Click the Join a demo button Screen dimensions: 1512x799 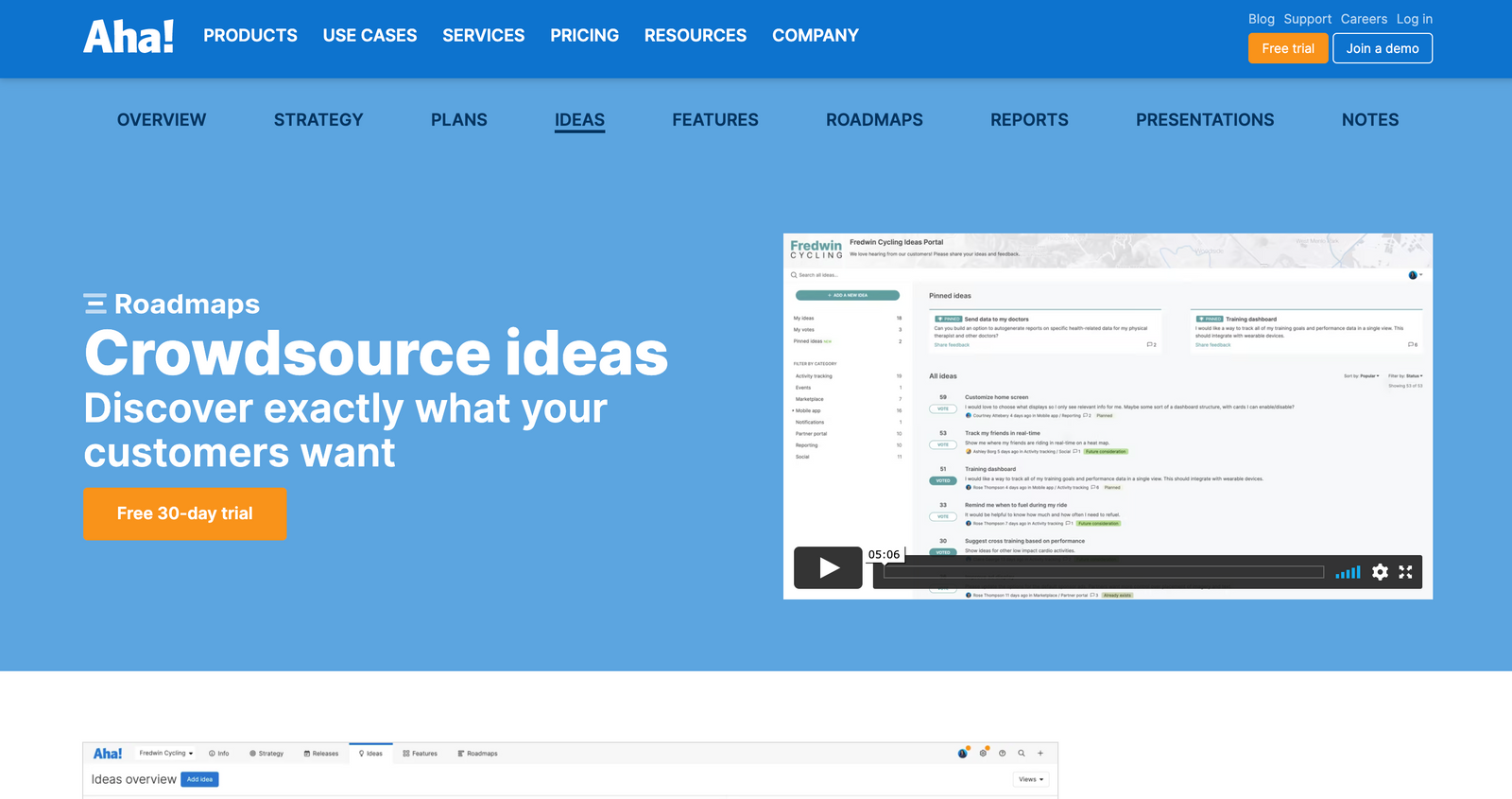[x=1383, y=48]
